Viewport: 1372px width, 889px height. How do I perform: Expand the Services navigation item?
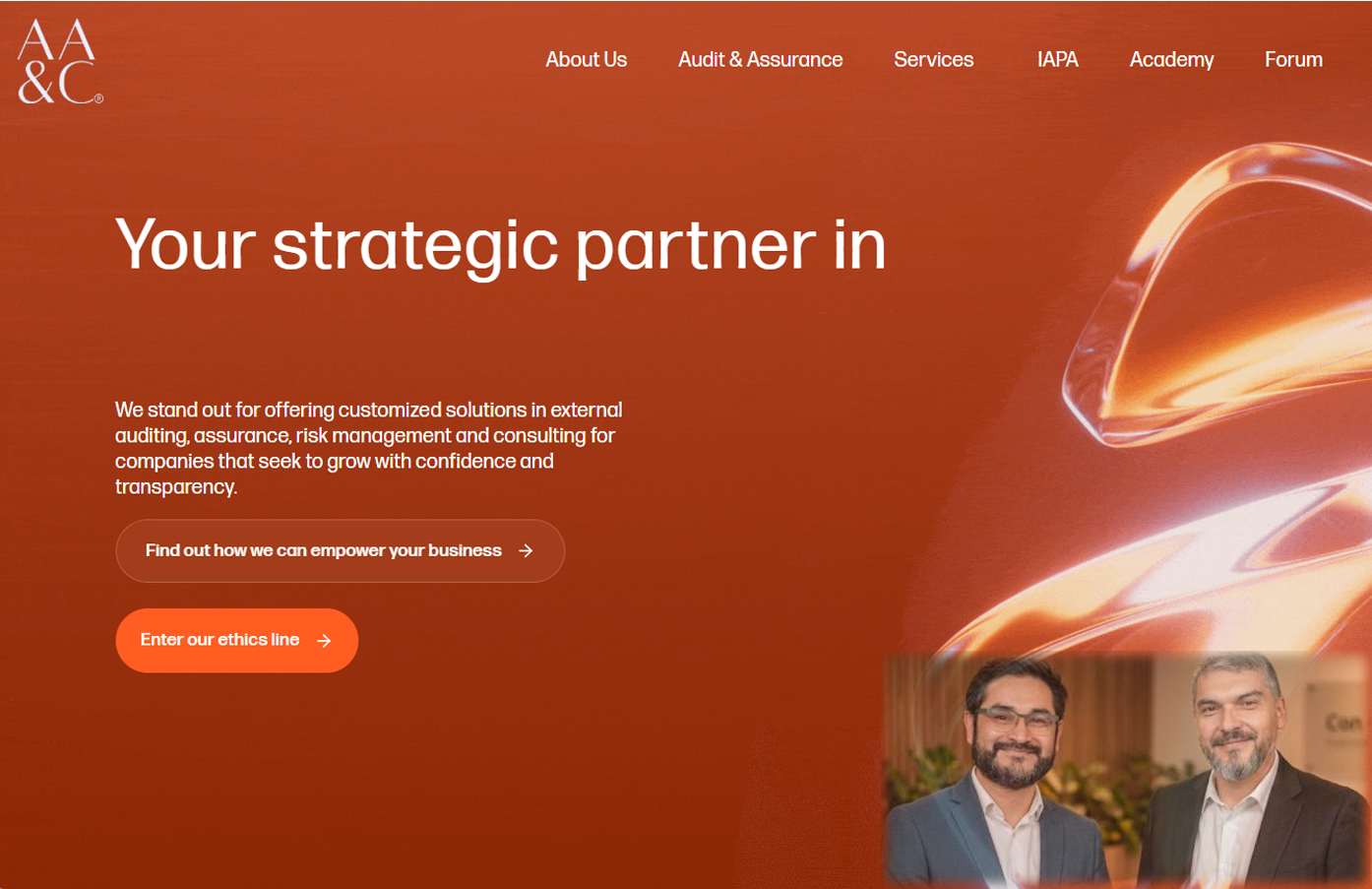pyautogui.click(x=933, y=59)
